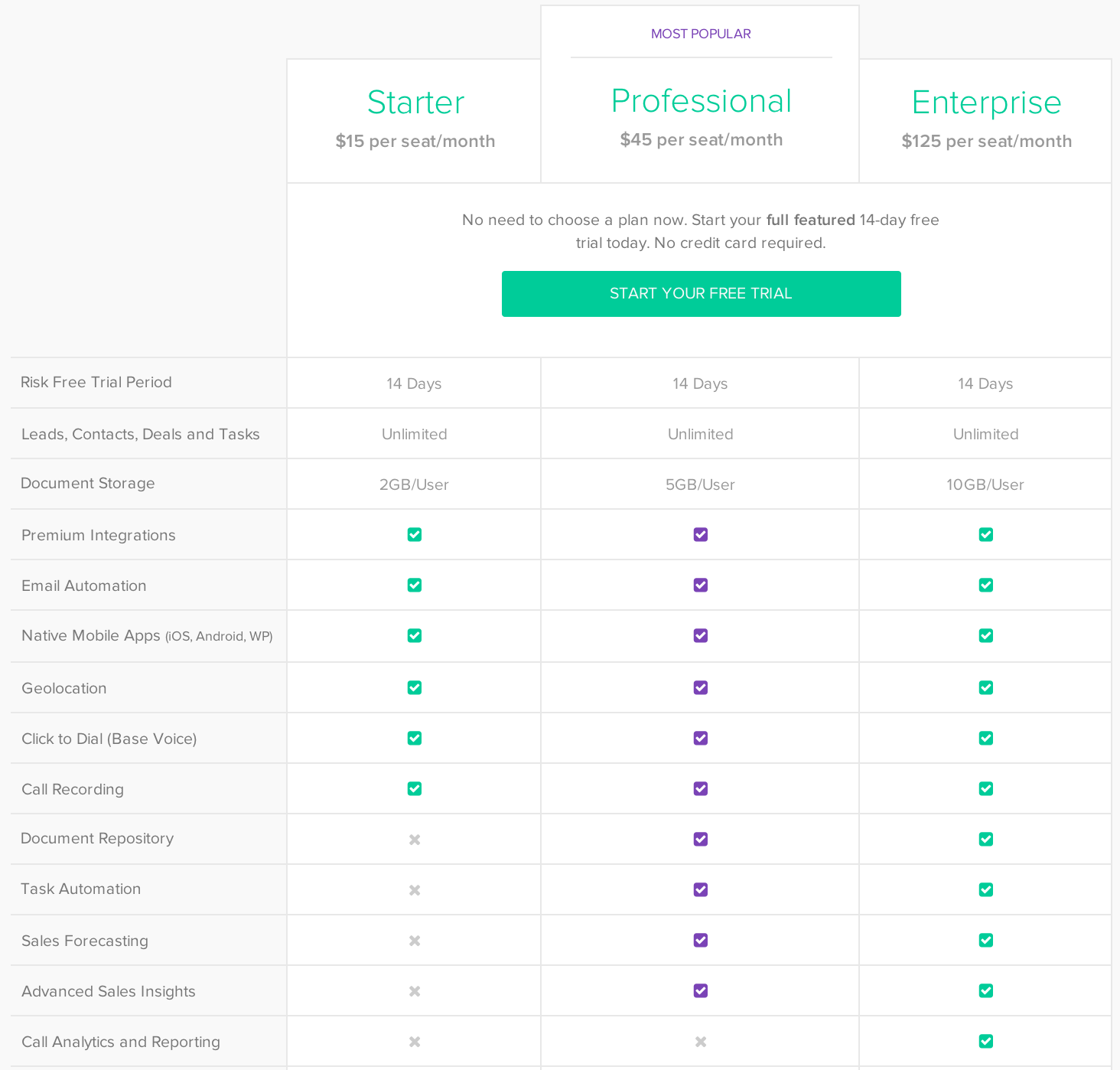Click Starter's Sales Forecasting gray X icon
Viewport: 1120px width, 1070px height.
415,941
